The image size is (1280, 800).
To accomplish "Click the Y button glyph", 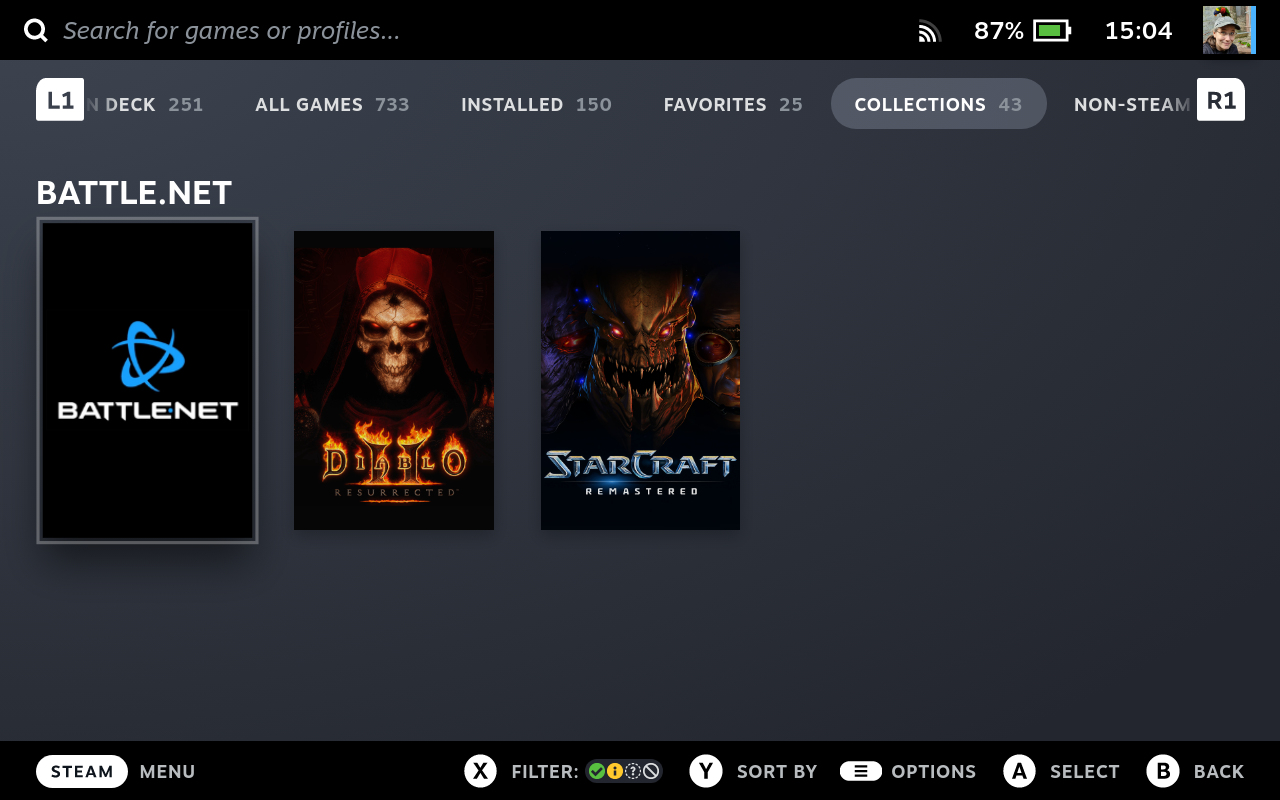I will pos(706,771).
